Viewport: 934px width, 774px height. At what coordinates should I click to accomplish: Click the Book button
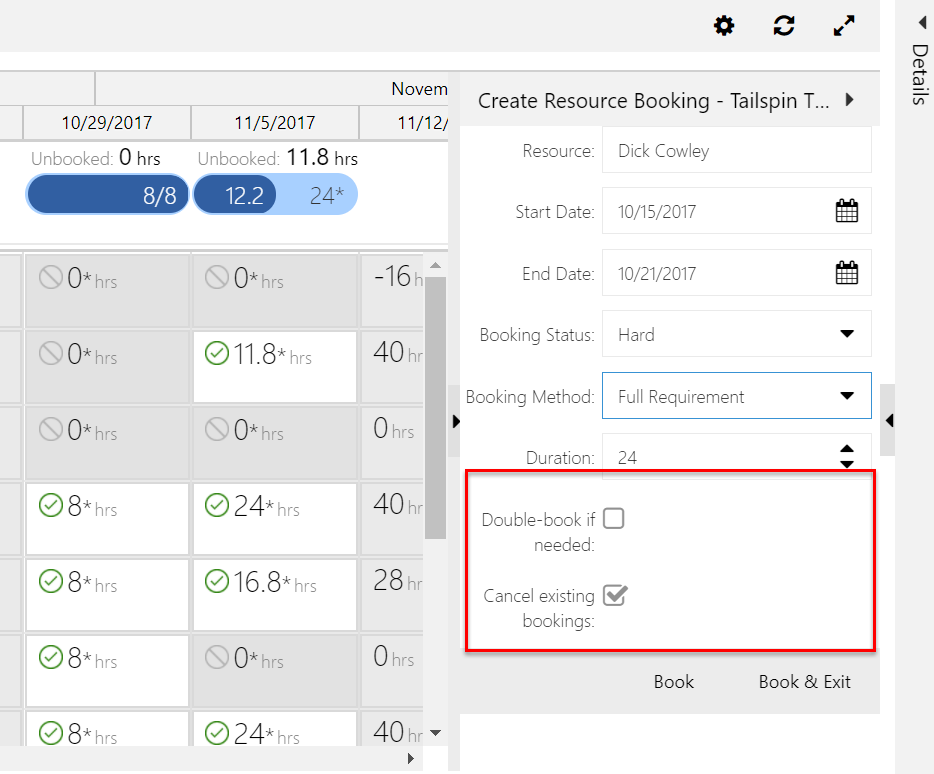[673, 682]
